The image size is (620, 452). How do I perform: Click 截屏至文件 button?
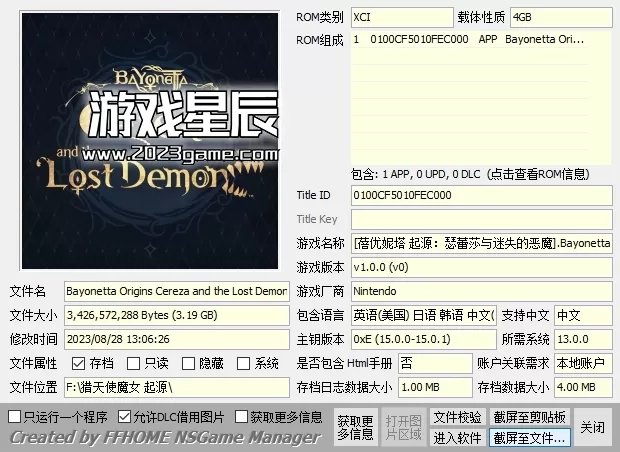(529, 437)
